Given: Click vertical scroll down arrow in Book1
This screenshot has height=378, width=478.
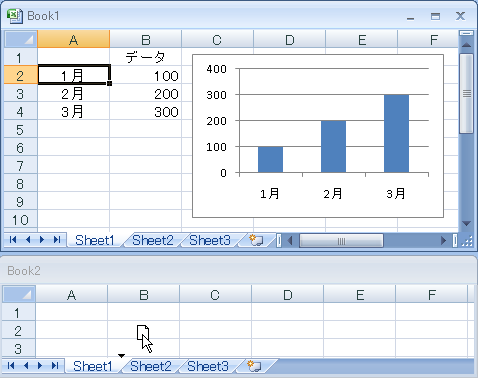Looking at the screenshot, I should pos(466,224).
